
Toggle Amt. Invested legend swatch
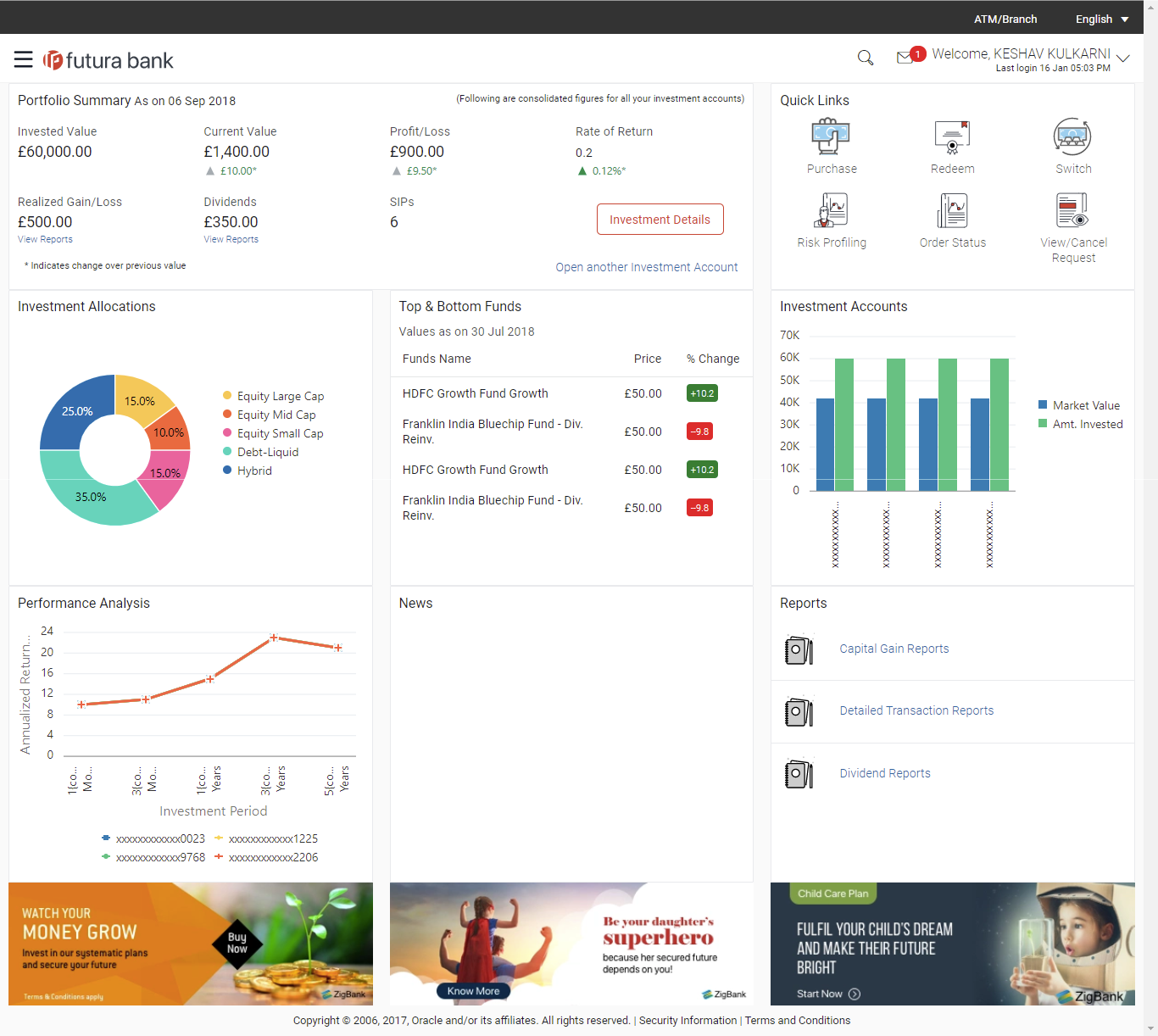pos(1043,423)
